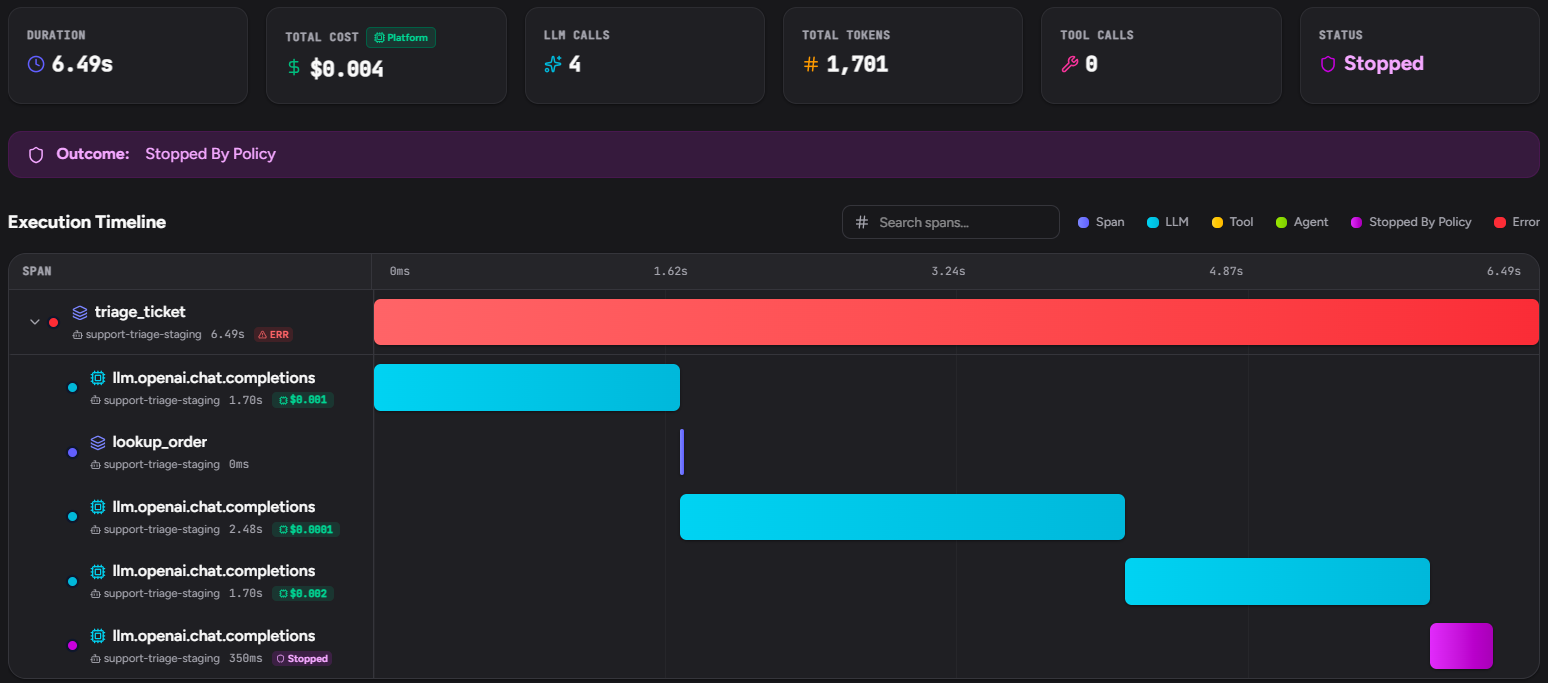Click the sparkle icon beside LLM Calls value
This screenshot has width=1548, height=683.
coord(553,64)
